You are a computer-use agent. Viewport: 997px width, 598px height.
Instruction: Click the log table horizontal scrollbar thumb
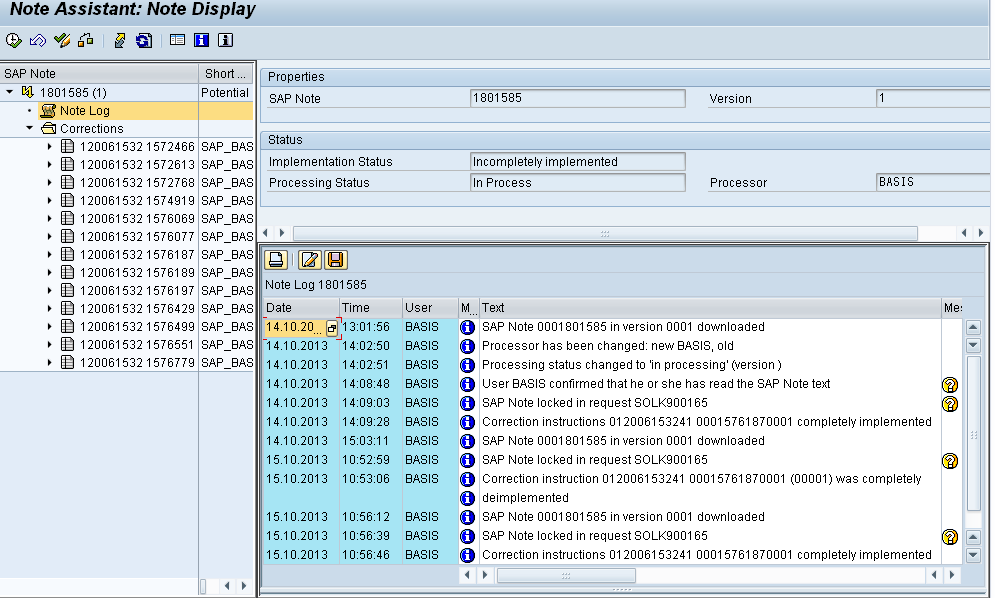click(x=566, y=575)
